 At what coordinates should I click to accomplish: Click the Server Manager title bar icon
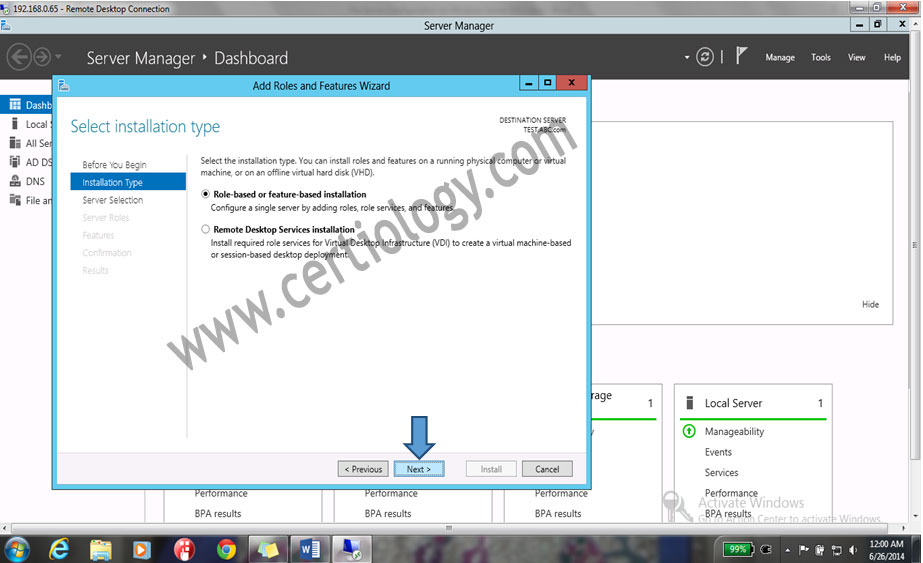[5, 25]
